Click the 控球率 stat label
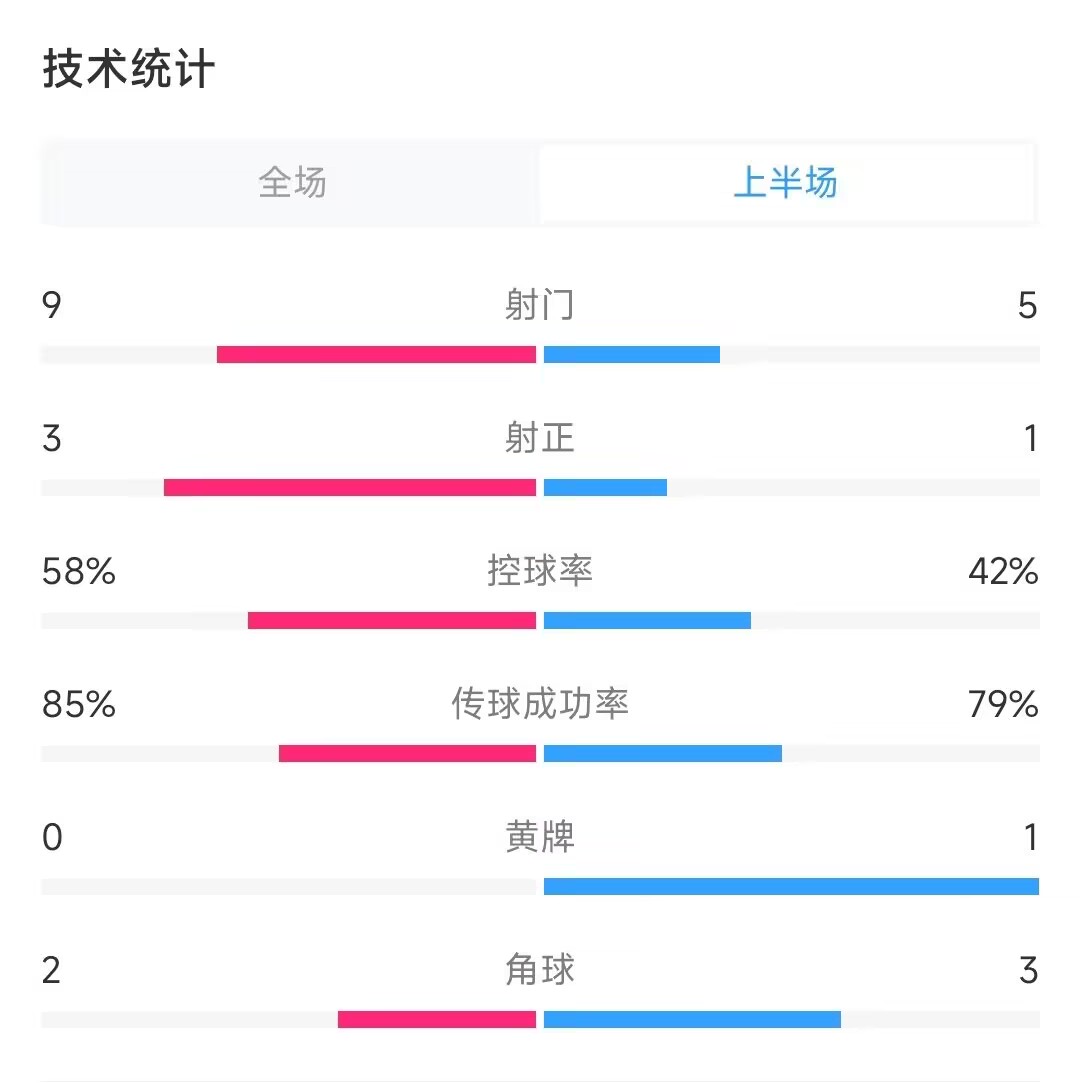Screen dimensions: 1080x1083 coord(539,571)
